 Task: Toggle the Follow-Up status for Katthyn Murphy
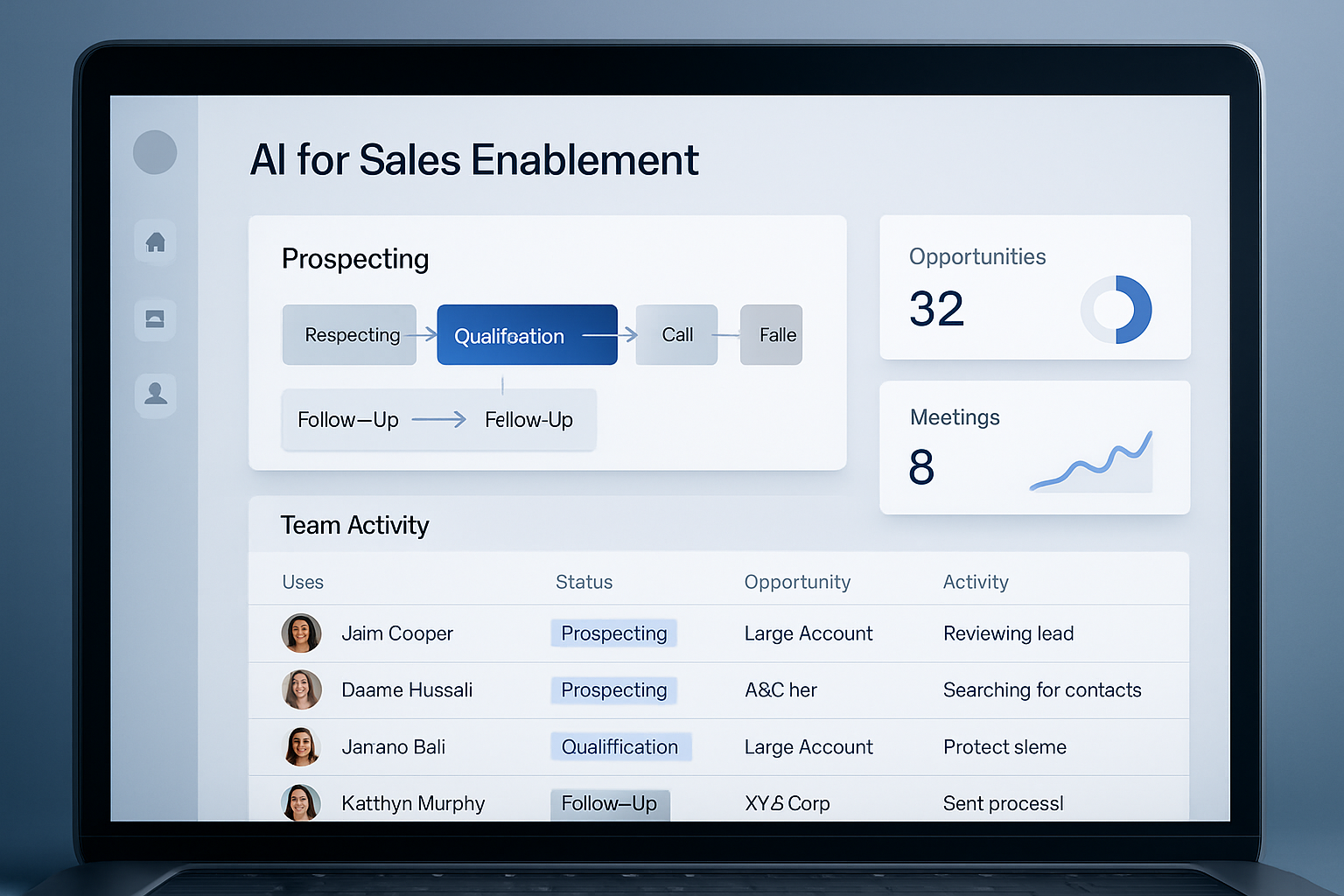tap(610, 803)
